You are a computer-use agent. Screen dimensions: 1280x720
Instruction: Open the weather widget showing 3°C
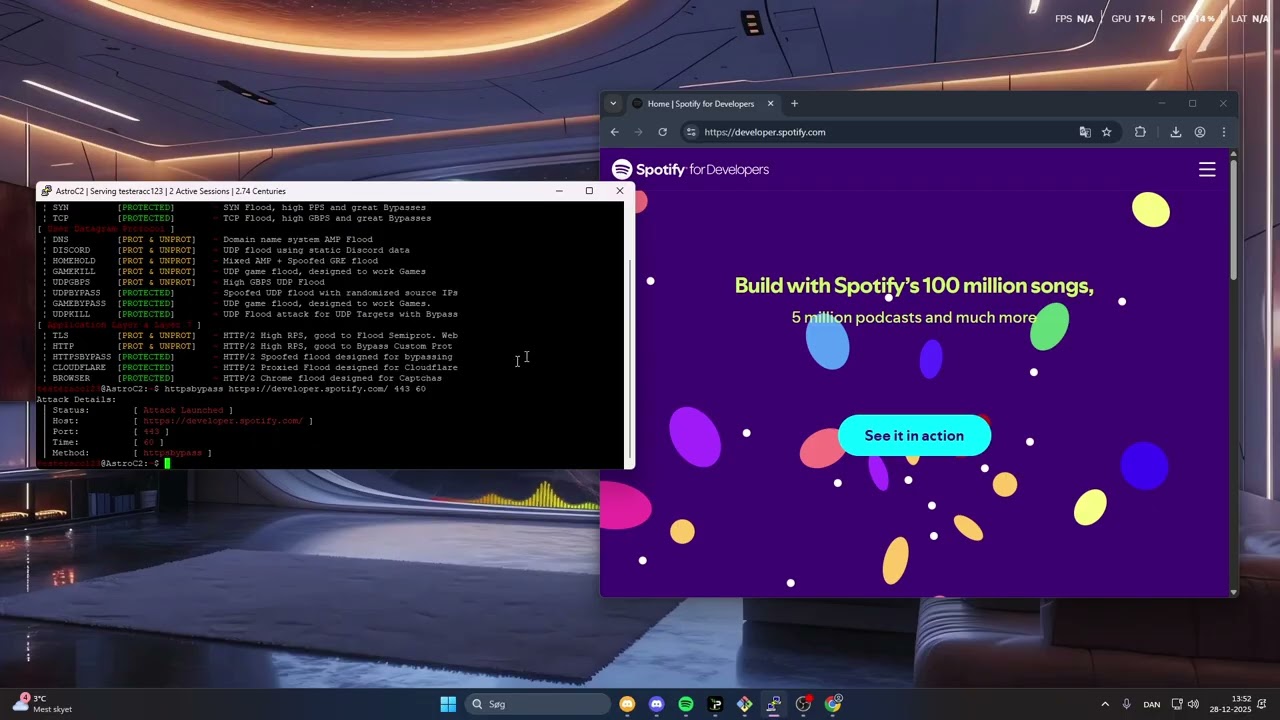click(42, 704)
